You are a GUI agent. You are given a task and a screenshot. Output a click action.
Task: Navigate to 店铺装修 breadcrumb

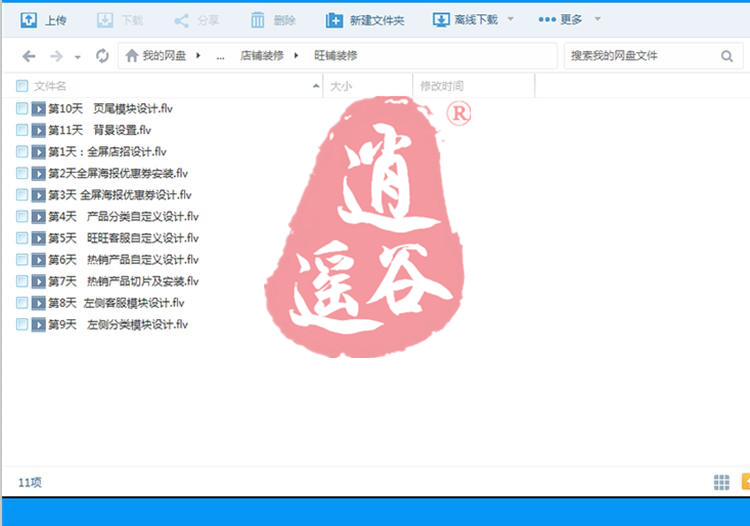coord(262,56)
